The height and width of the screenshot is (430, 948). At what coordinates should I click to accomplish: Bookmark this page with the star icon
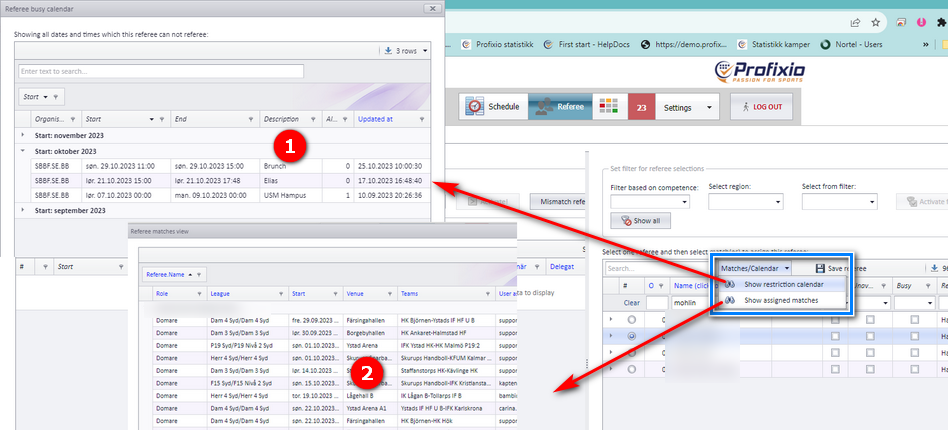pyautogui.click(x=875, y=23)
